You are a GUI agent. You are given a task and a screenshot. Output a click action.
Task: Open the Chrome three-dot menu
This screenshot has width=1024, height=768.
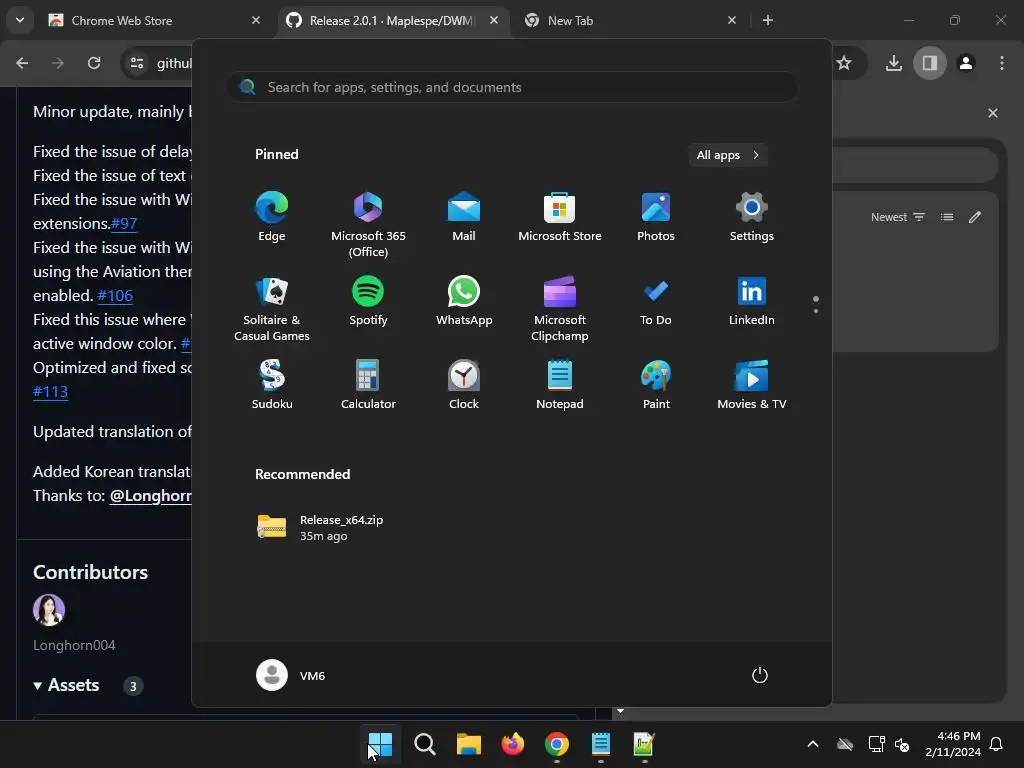(x=1002, y=63)
